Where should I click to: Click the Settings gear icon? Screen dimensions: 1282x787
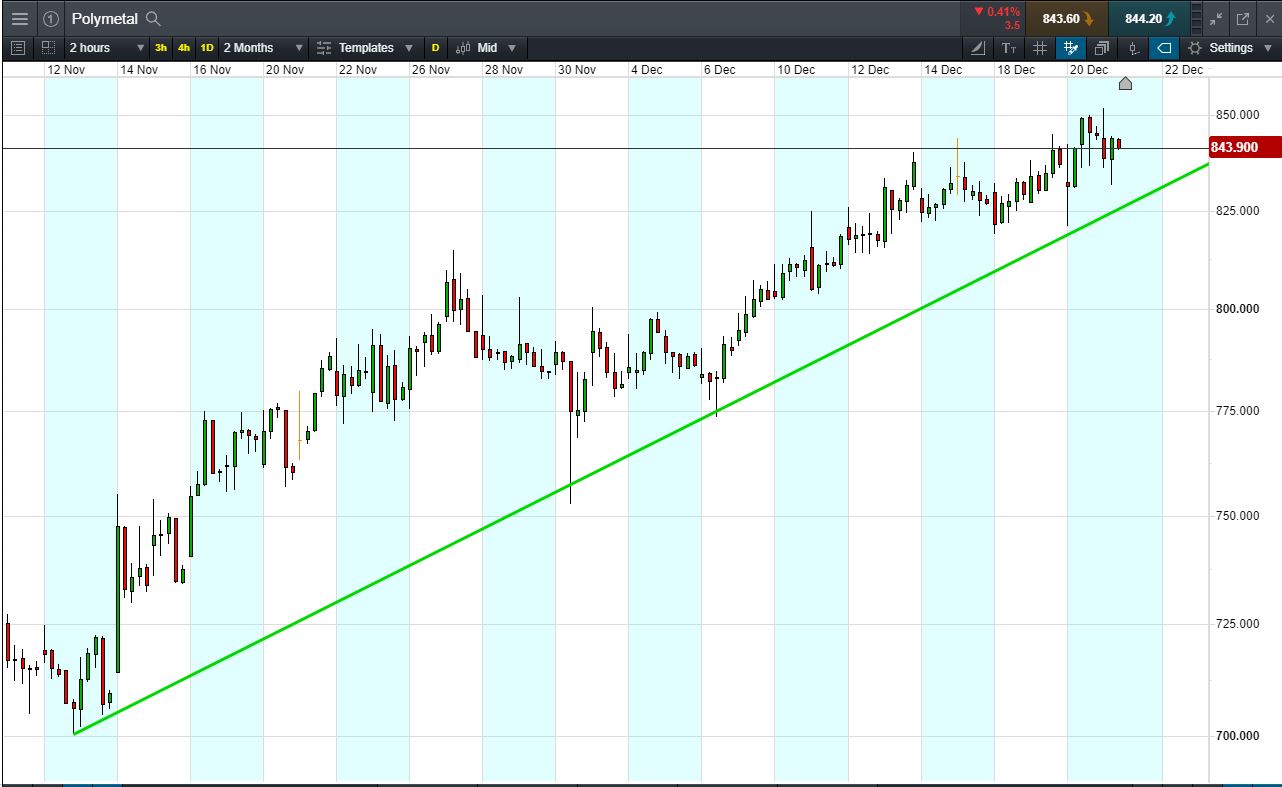1194,48
